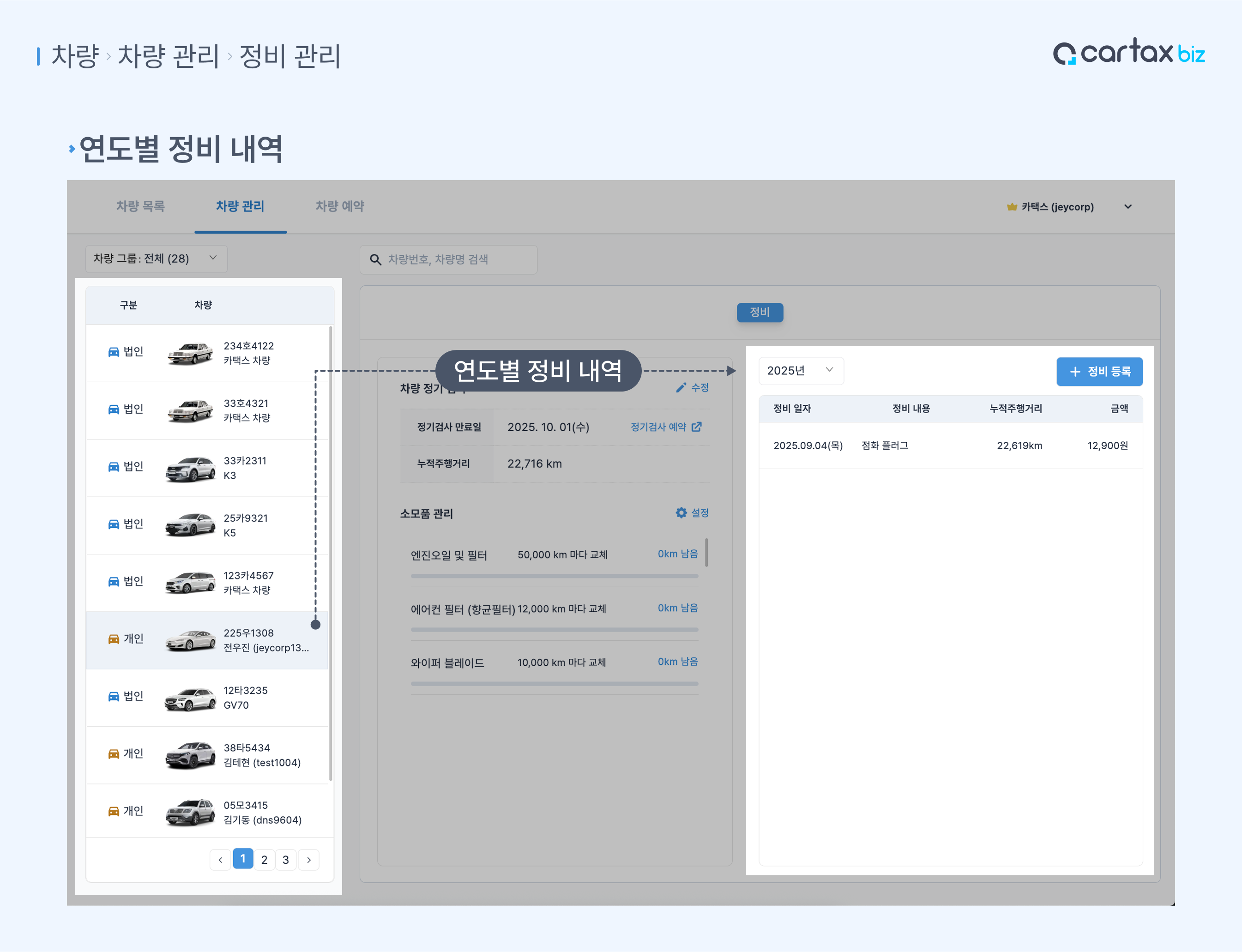Screen dimensions: 1242x952
Task: Switch to the 차량 예약 tab
Action: 339,206
